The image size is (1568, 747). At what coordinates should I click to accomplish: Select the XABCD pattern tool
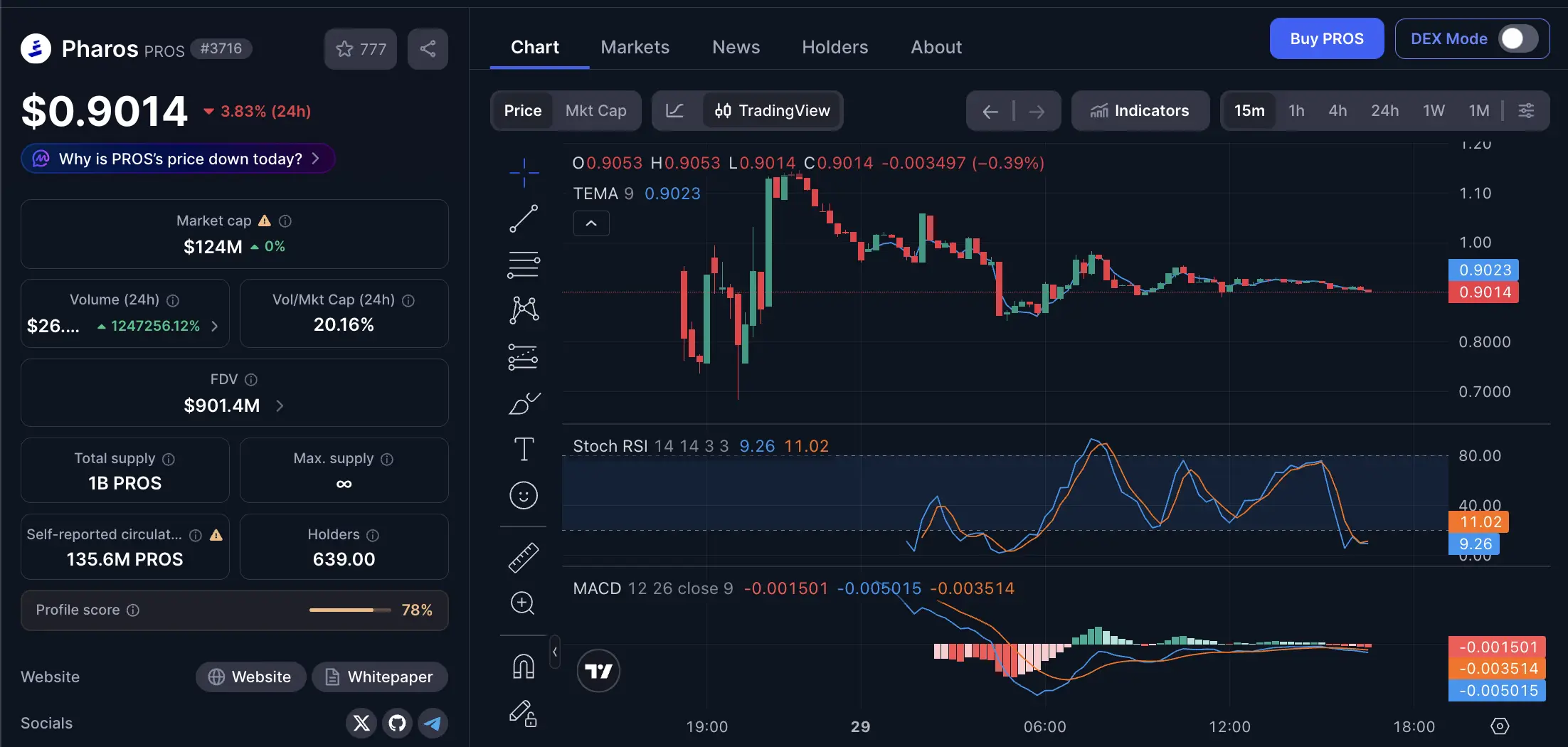tap(524, 309)
